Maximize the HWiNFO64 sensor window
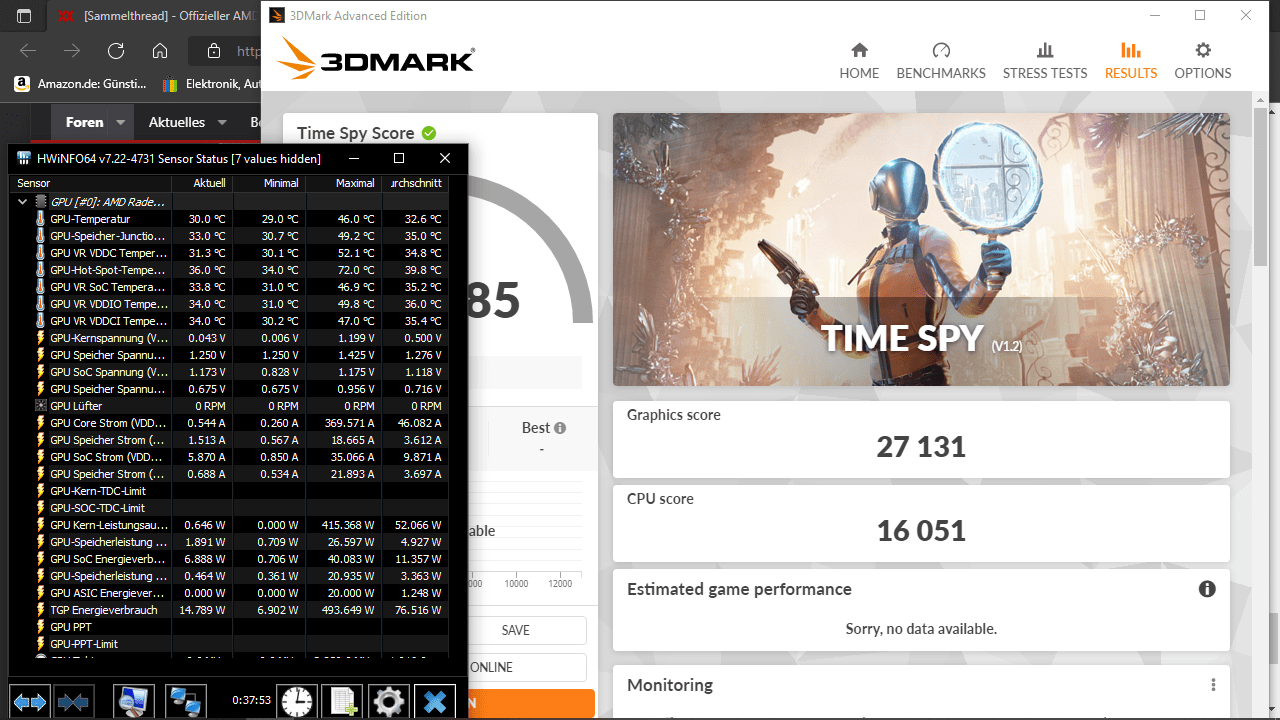Viewport: 1280px width, 720px height. pos(399,158)
